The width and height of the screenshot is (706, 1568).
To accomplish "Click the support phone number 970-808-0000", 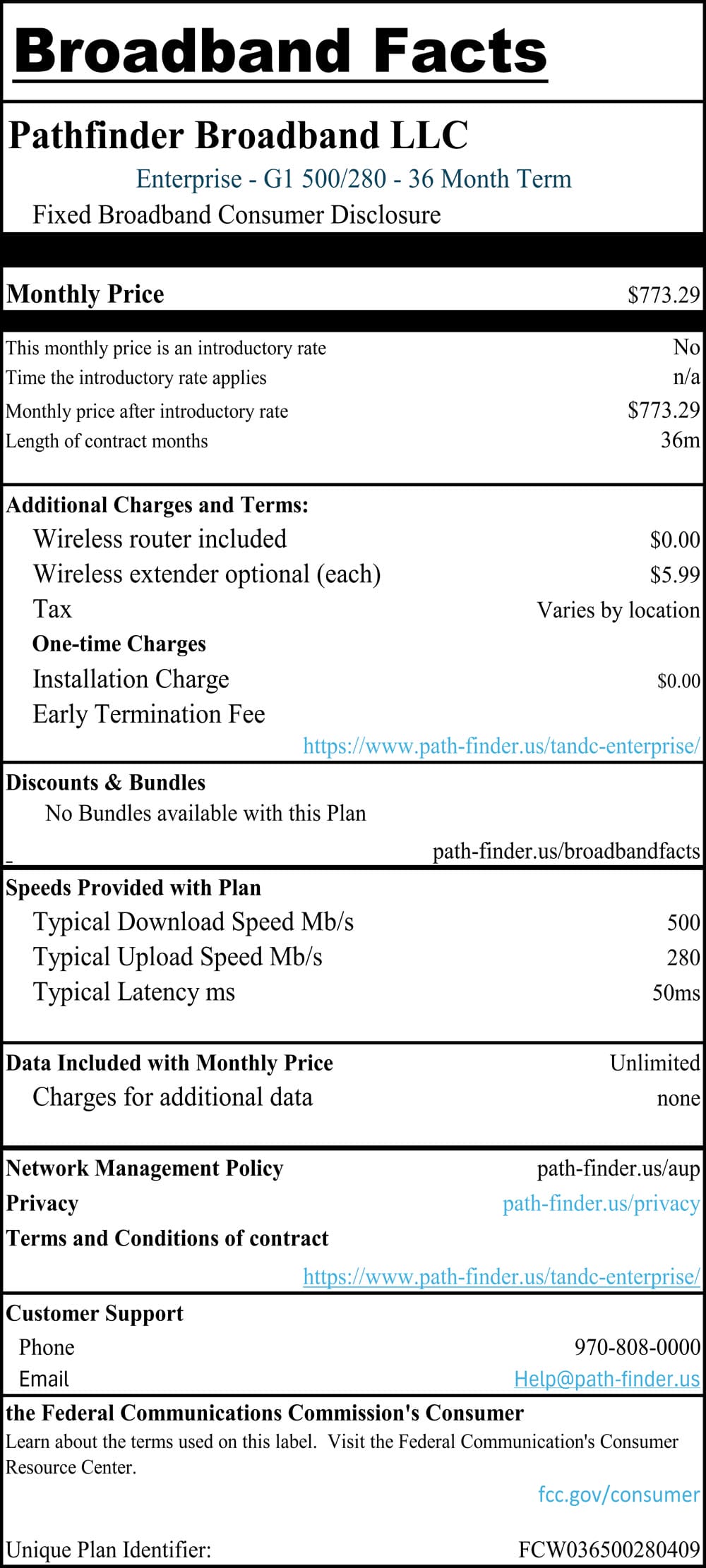I will [x=637, y=1346].
